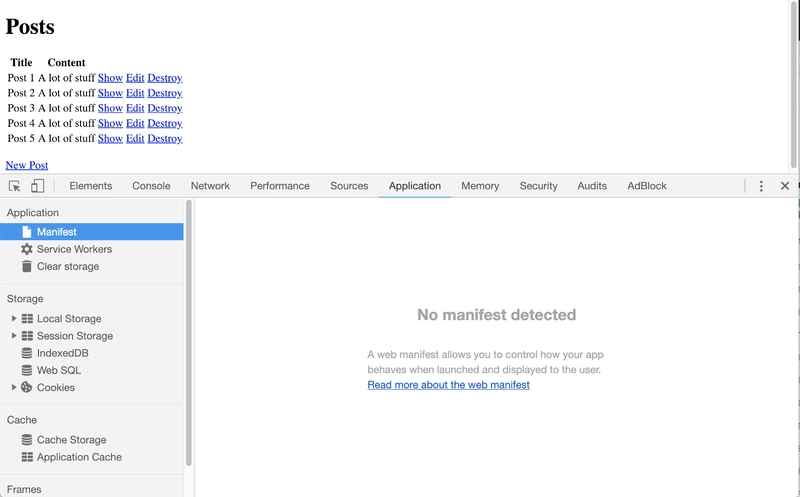
Task: Click the Local Storage grid icon
Action: [x=27, y=318]
